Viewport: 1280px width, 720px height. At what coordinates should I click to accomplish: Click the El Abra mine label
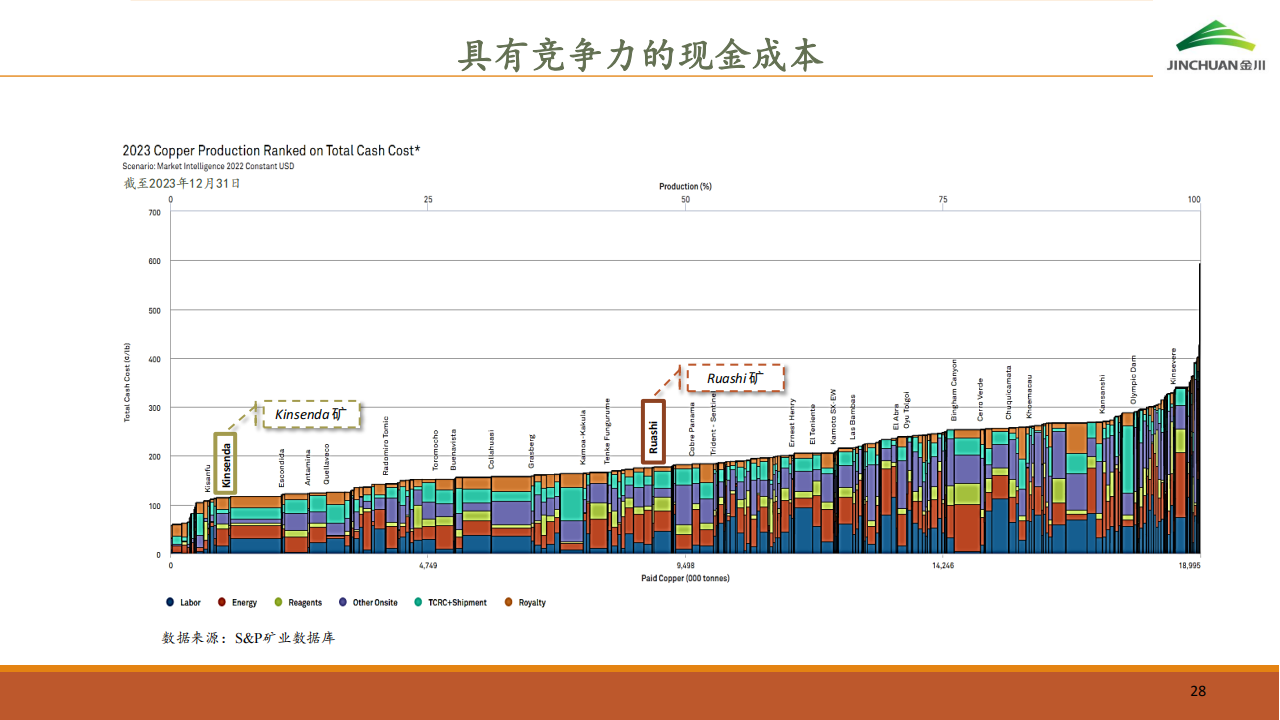tap(895, 417)
